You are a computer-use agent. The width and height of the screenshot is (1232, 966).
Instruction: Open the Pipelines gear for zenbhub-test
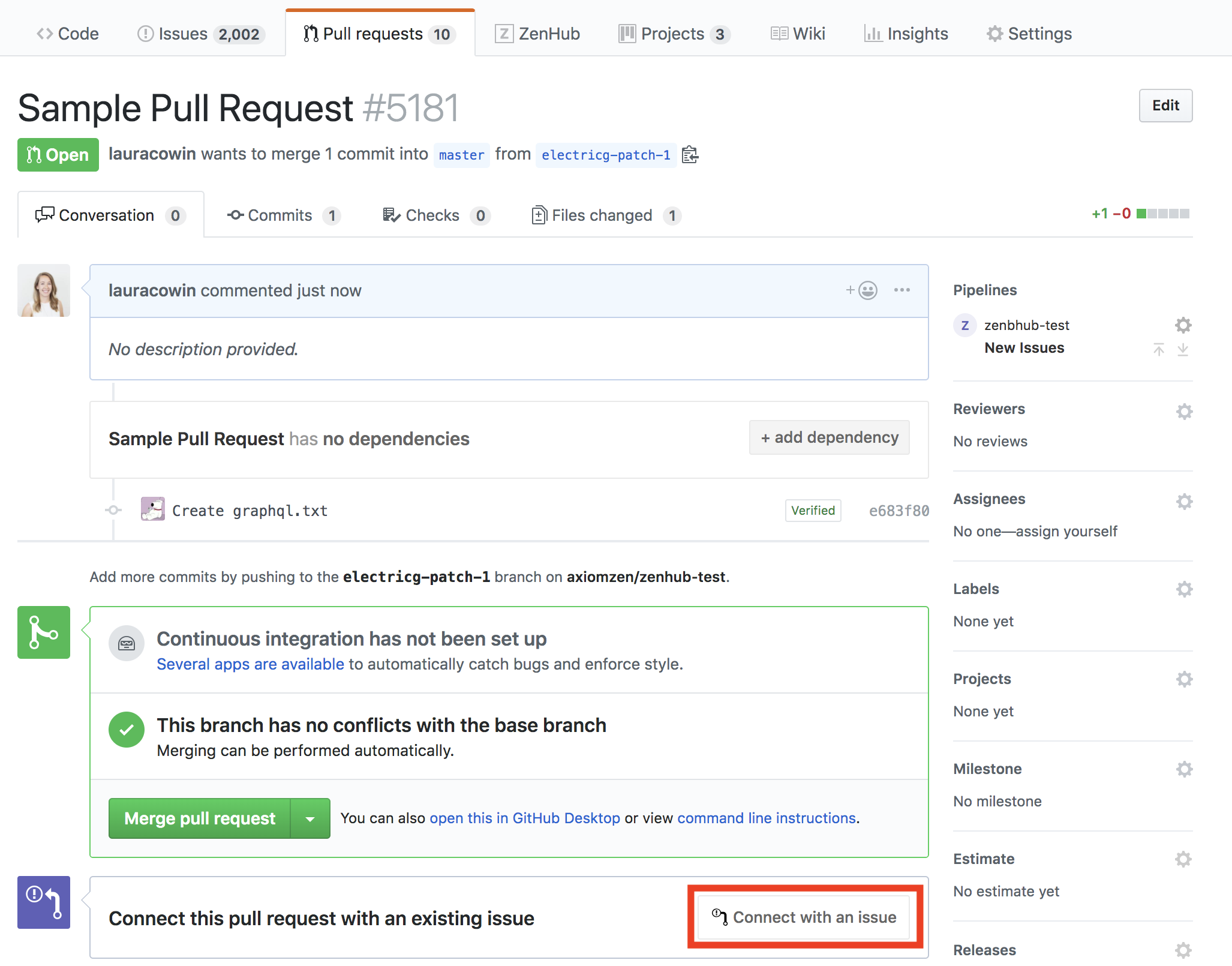tap(1183, 325)
